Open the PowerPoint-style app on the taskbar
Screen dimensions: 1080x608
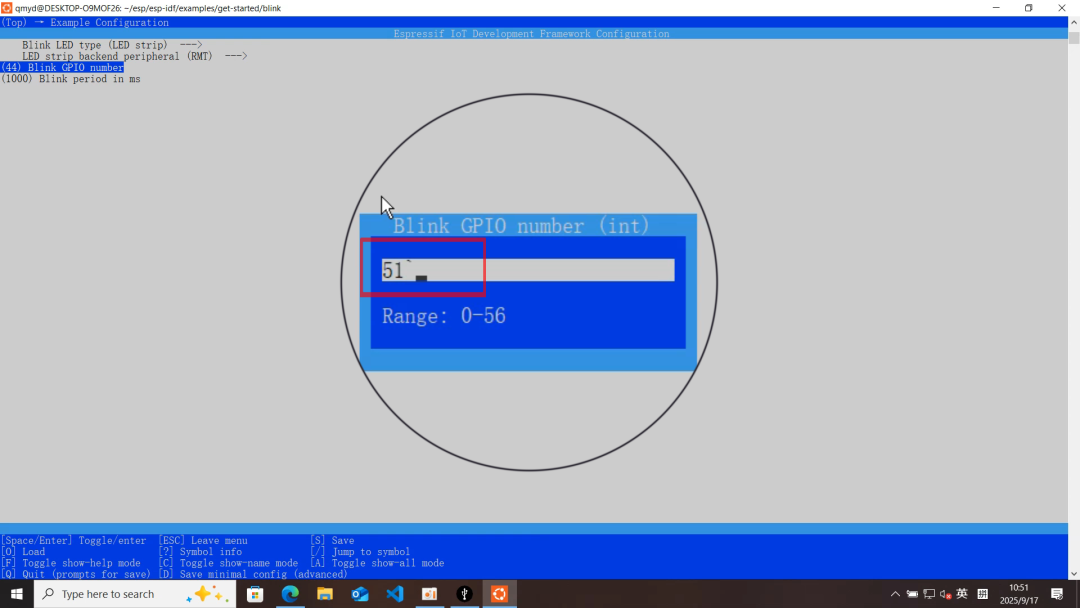[x=430, y=594]
